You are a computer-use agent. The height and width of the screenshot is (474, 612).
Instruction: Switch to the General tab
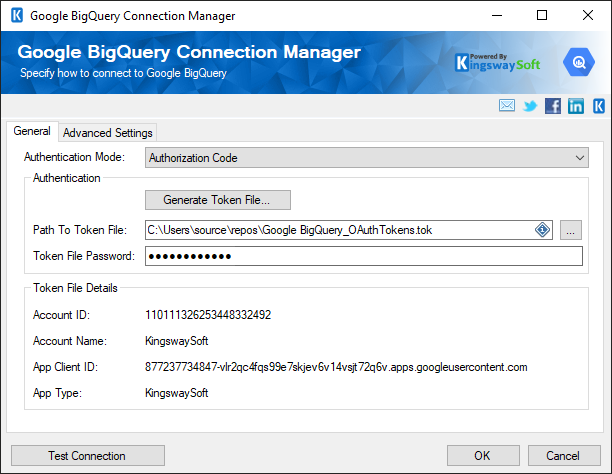pos(32,131)
